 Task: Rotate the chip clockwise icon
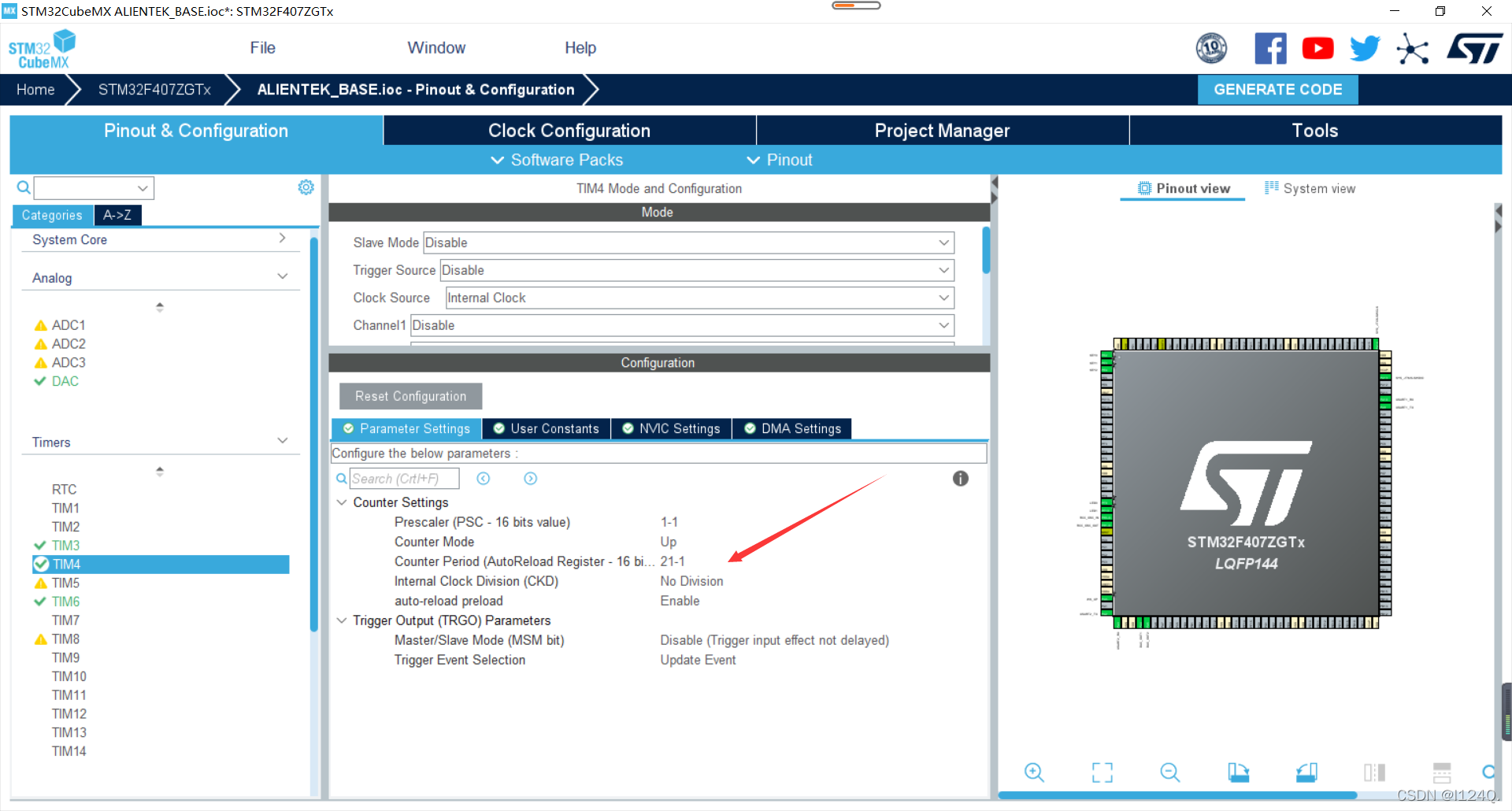point(1238,772)
